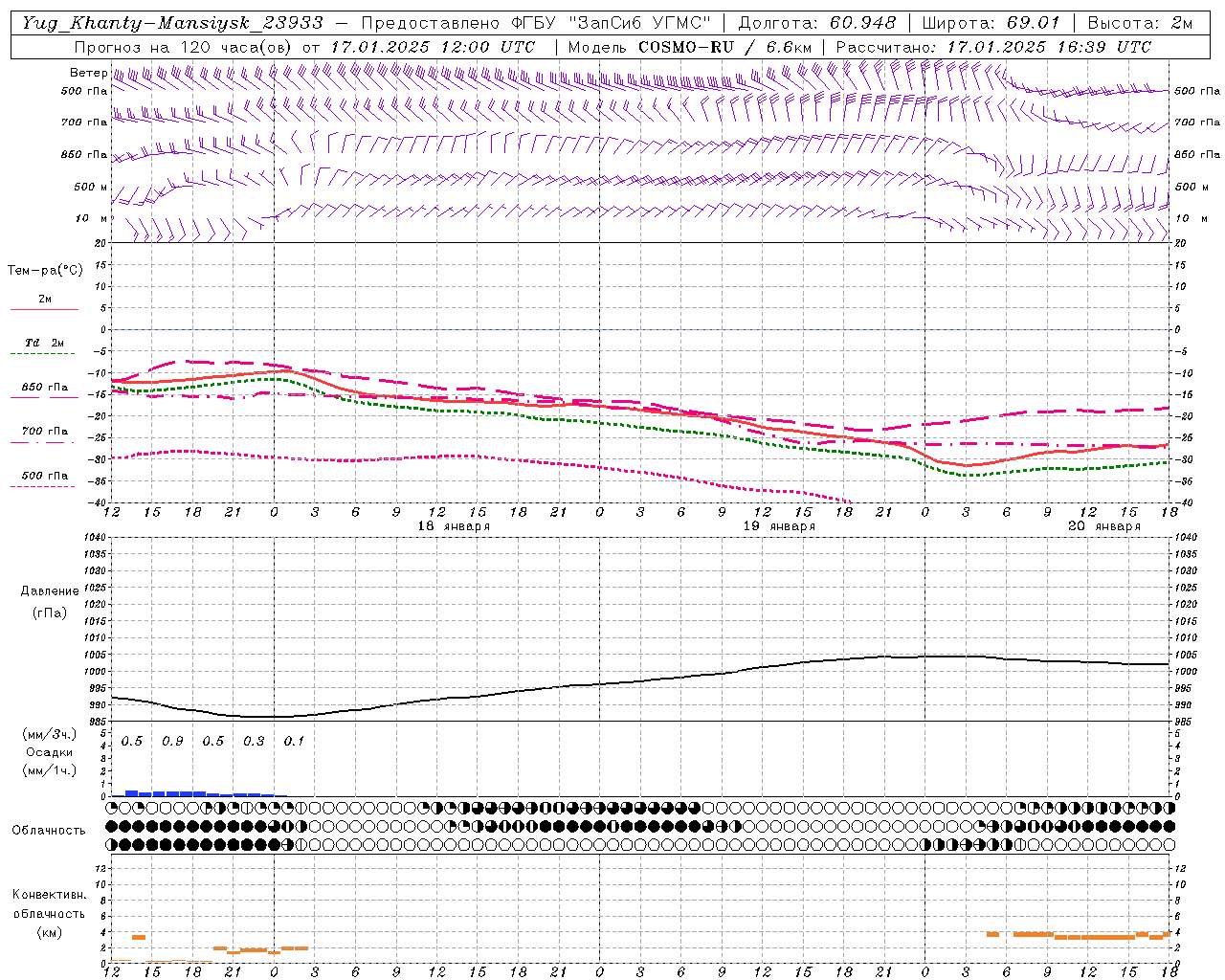Select the left 700 гПа wind level label

[x=84, y=122]
